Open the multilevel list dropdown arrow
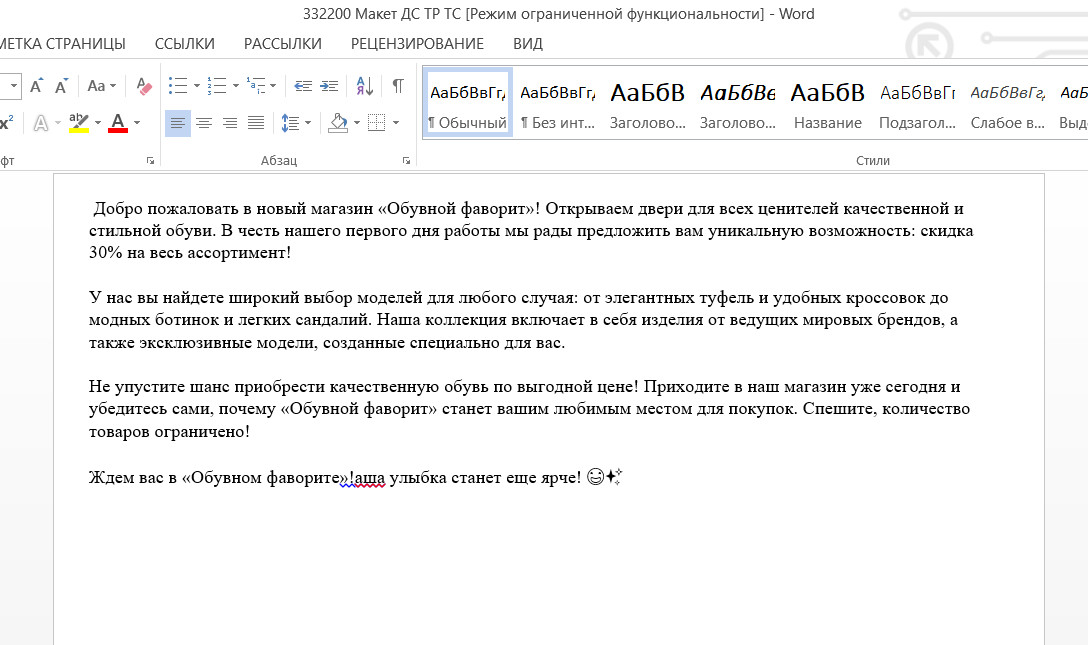This screenshot has width=1088, height=645. (x=273, y=86)
